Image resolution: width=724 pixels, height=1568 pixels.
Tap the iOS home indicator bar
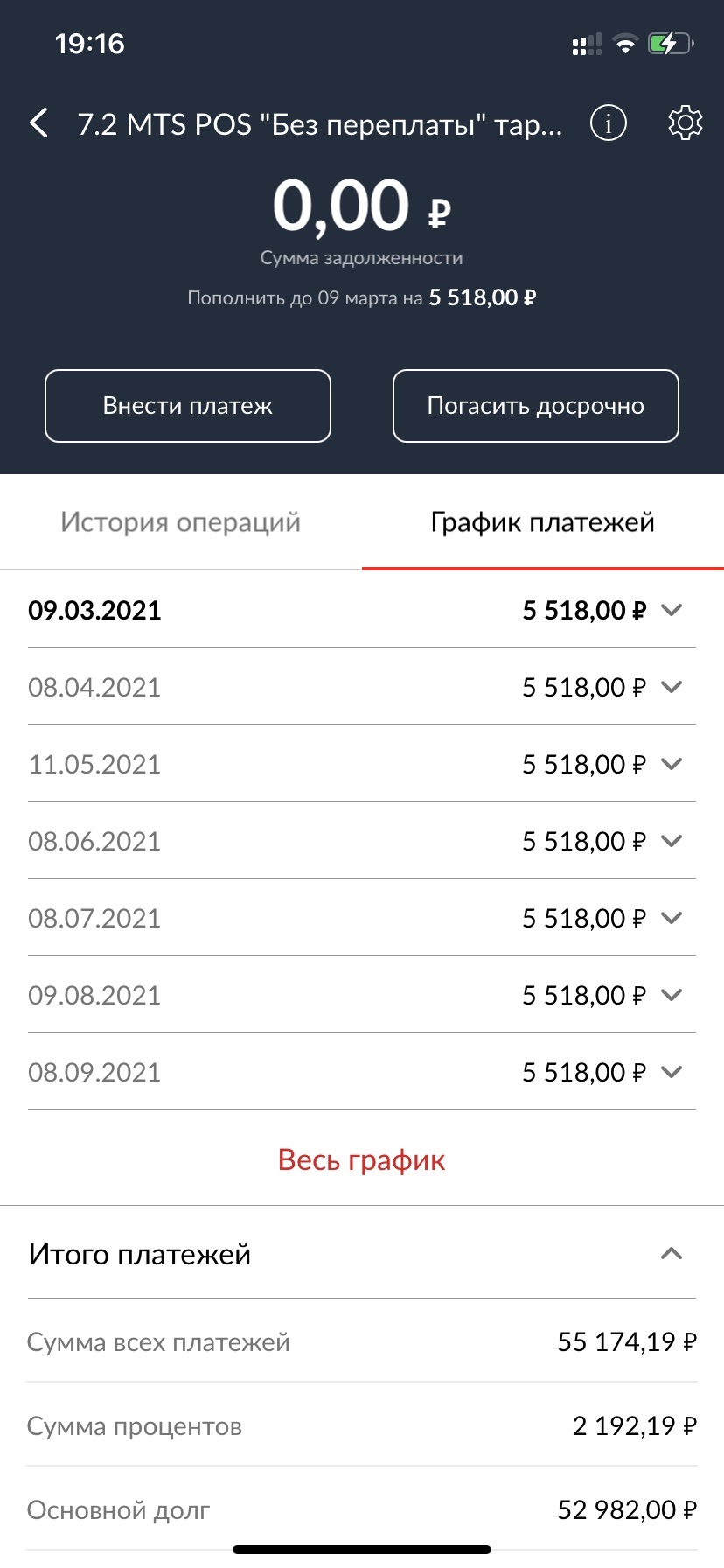362,1550
